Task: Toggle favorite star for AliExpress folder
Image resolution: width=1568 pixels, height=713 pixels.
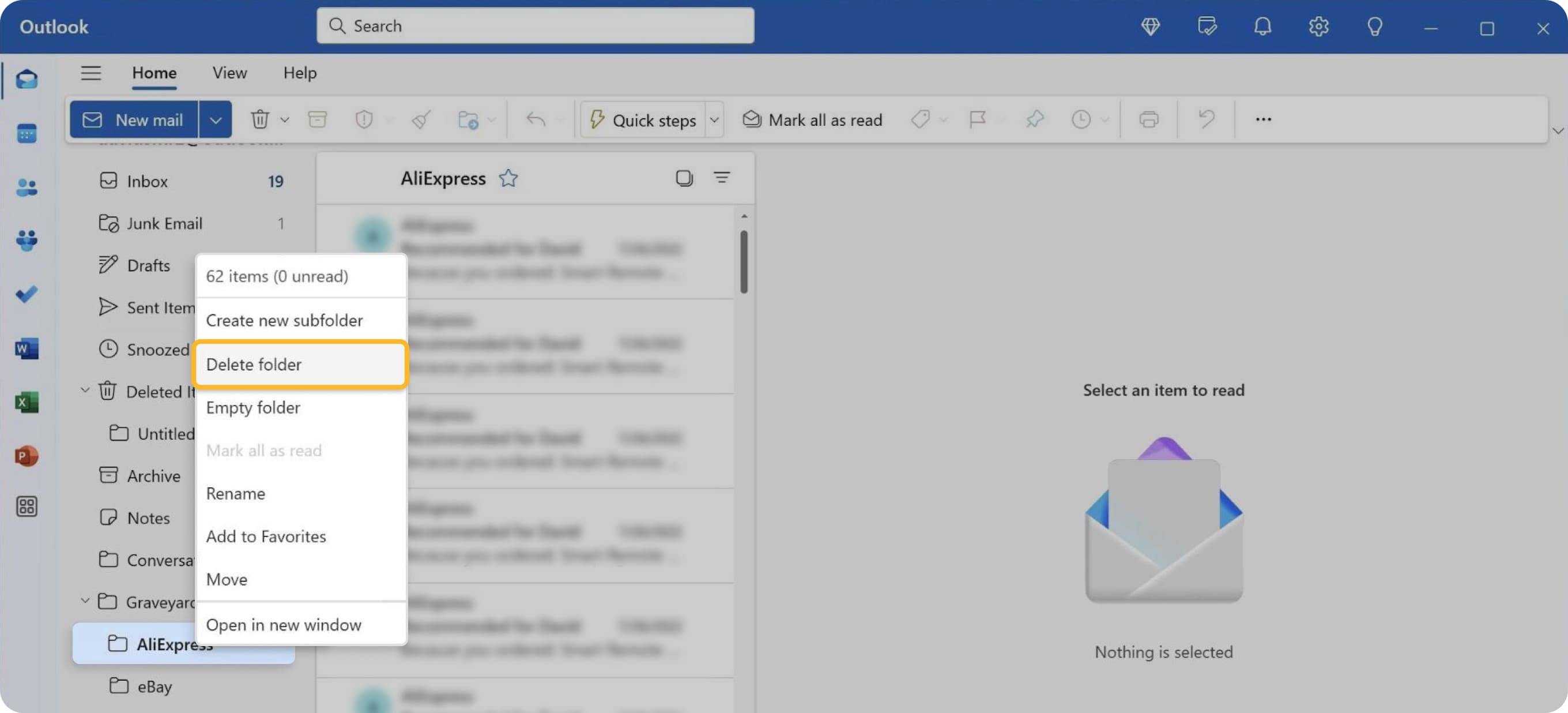Action: [x=508, y=178]
